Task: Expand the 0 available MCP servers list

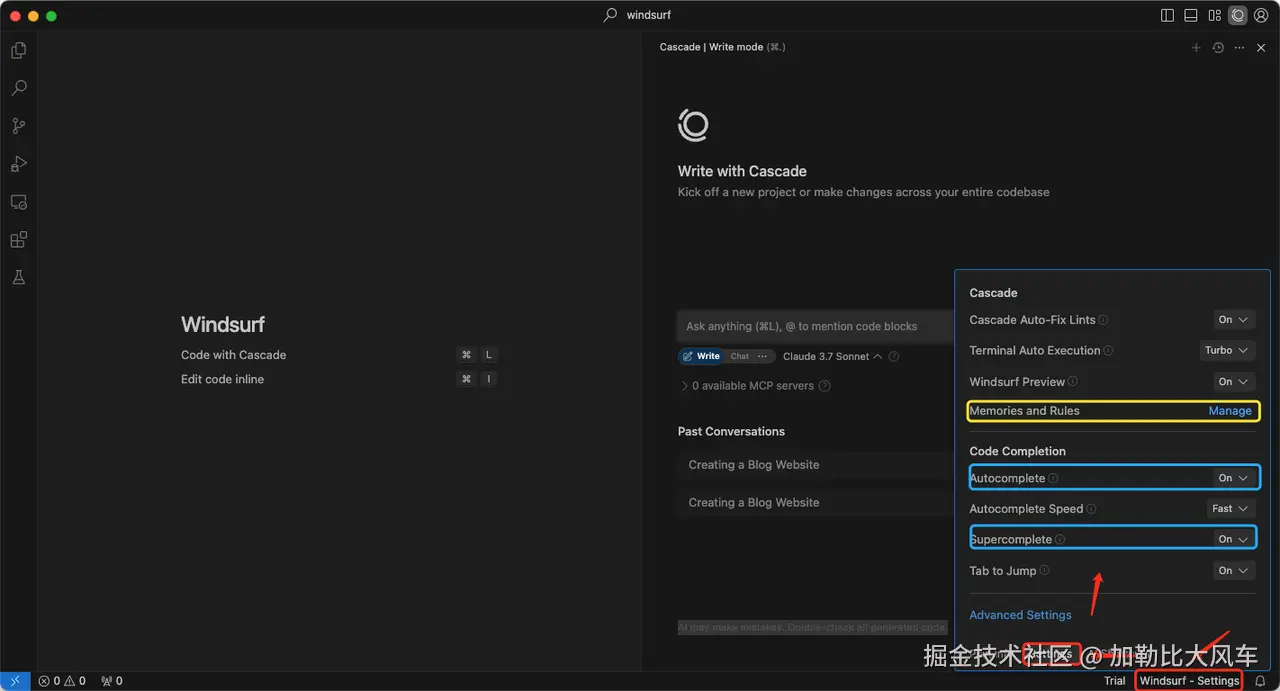Action: coord(747,386)
